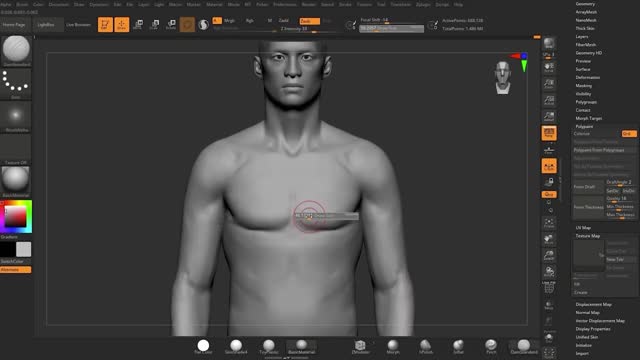Expand the Displacement Map subpalette

pos(593,304)
